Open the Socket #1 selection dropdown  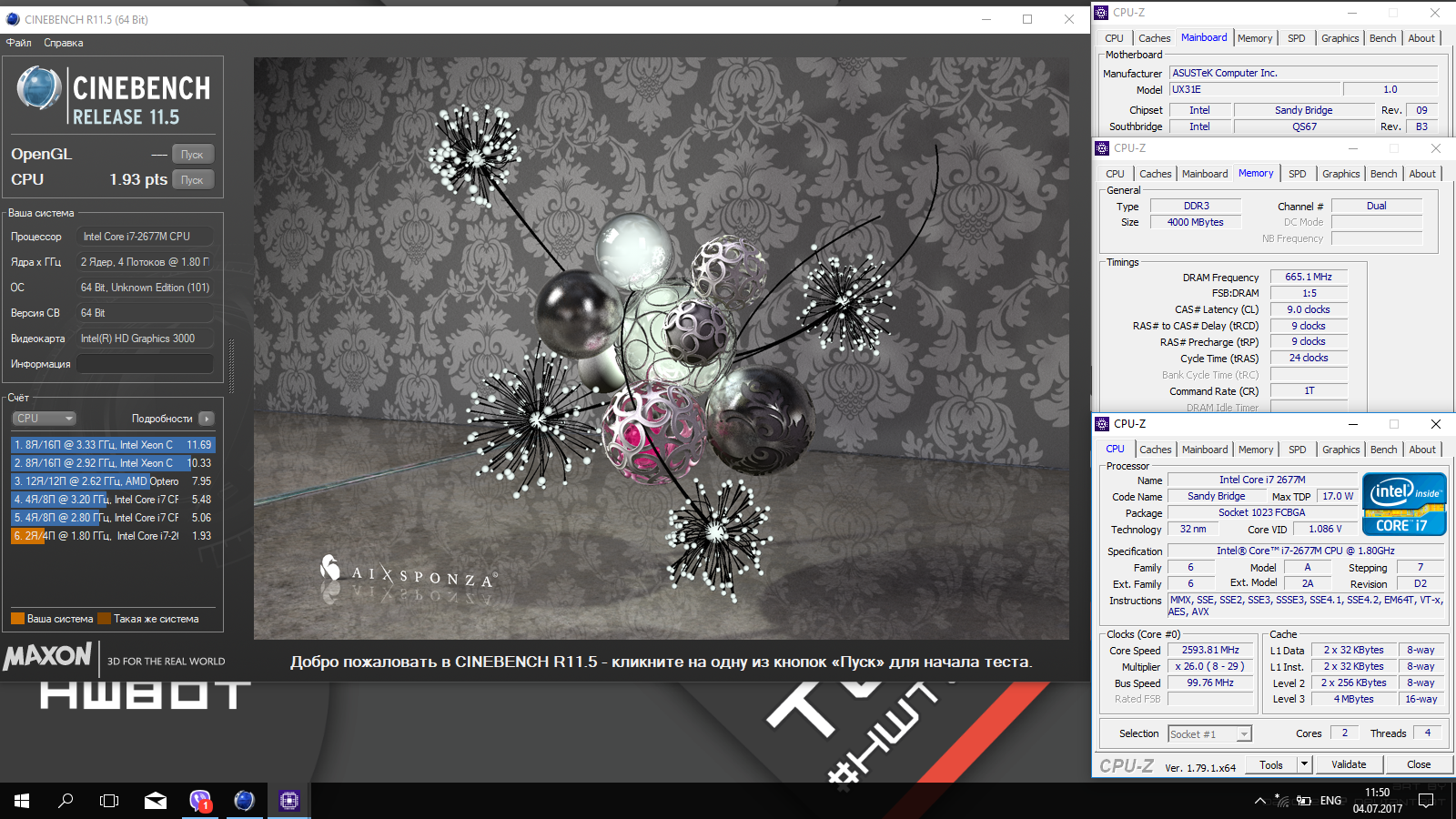pos(1209,733)
